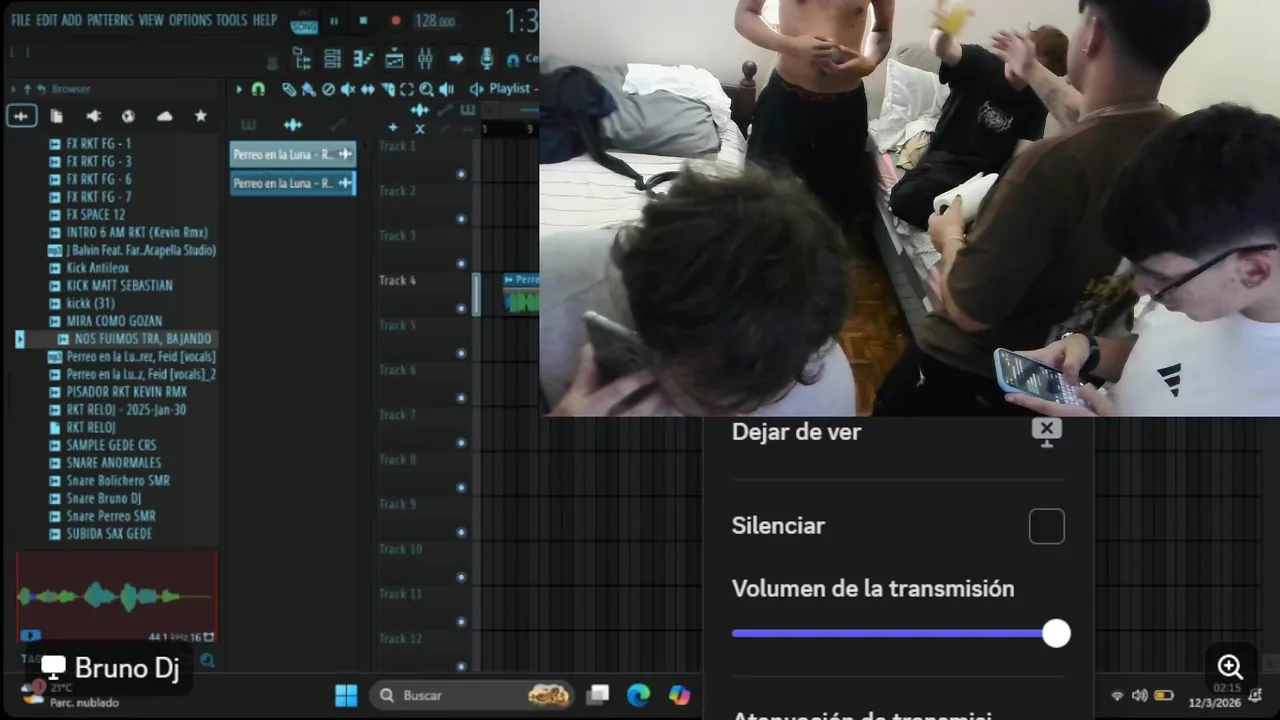The height and width of the screenshot is (720, 1280).
Task: Toggle the playlist snap magnet icon
Action: point(258,89)
